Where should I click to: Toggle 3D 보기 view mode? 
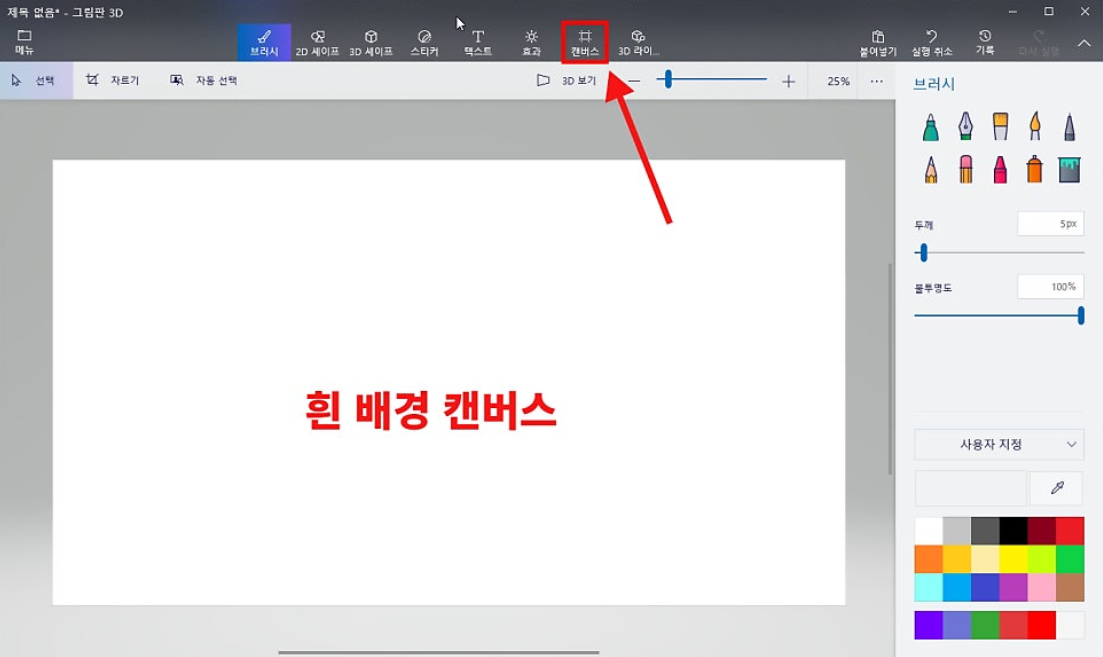click(x=567, y=81)
